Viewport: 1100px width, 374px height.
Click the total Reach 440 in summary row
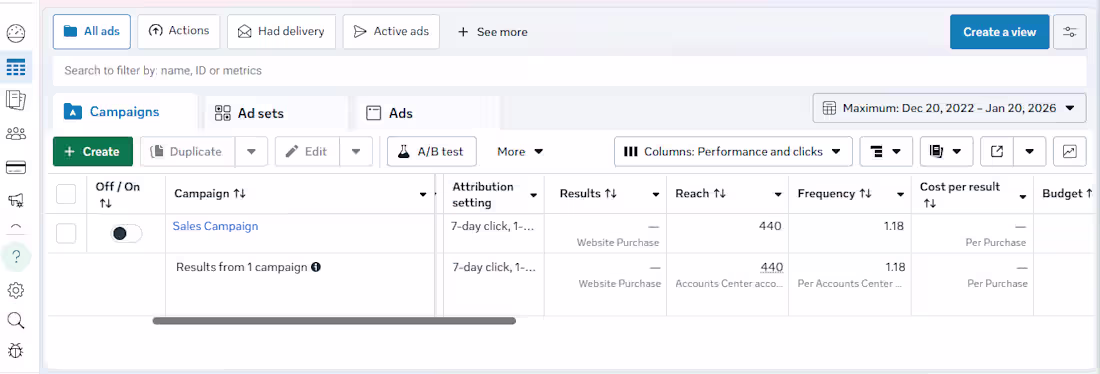click(x=772, y=267)
